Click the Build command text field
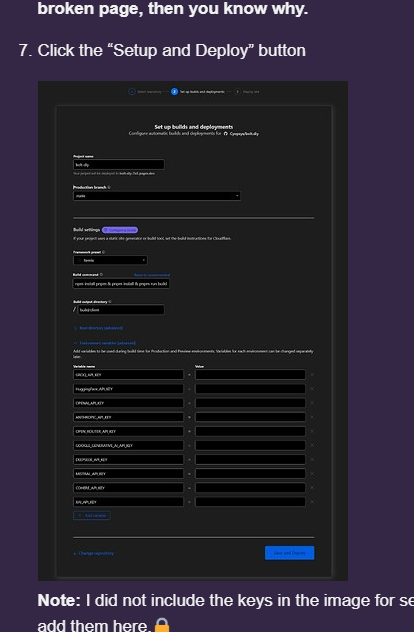The width and height of the screenshot is (414, 632). tap(121, 284)
